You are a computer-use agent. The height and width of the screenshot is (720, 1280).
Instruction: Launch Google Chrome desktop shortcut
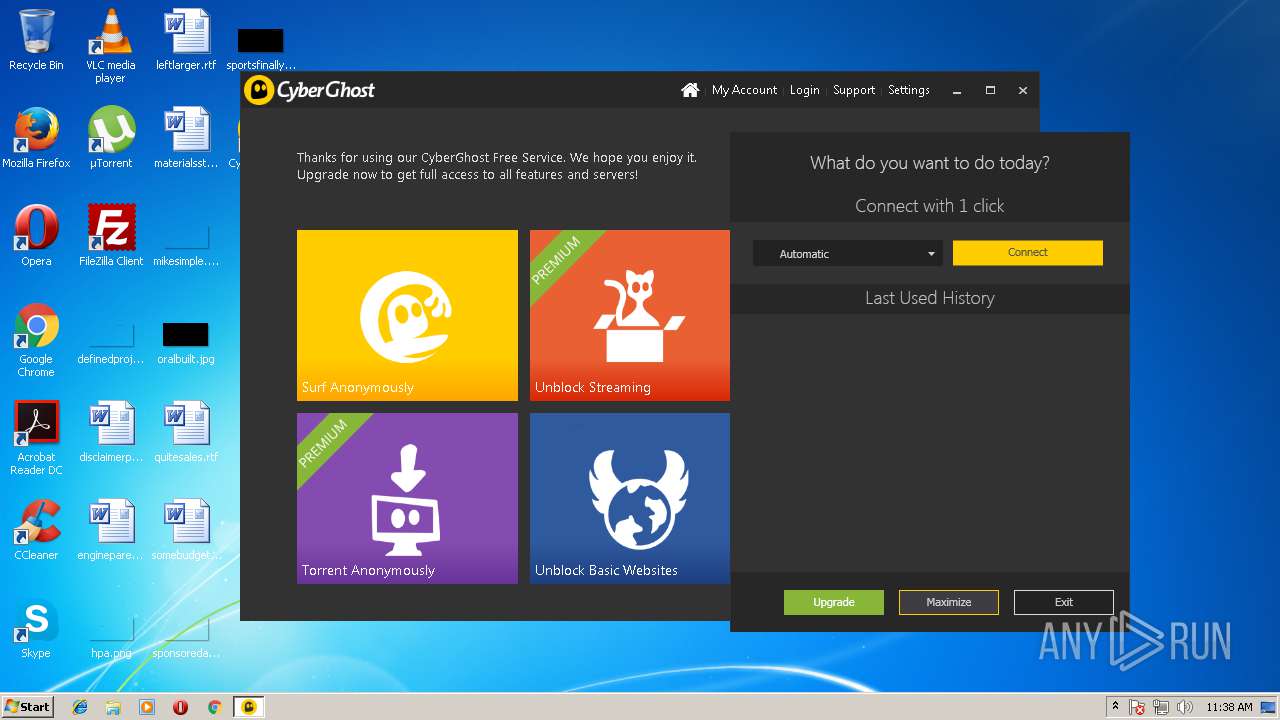(36, 340)
